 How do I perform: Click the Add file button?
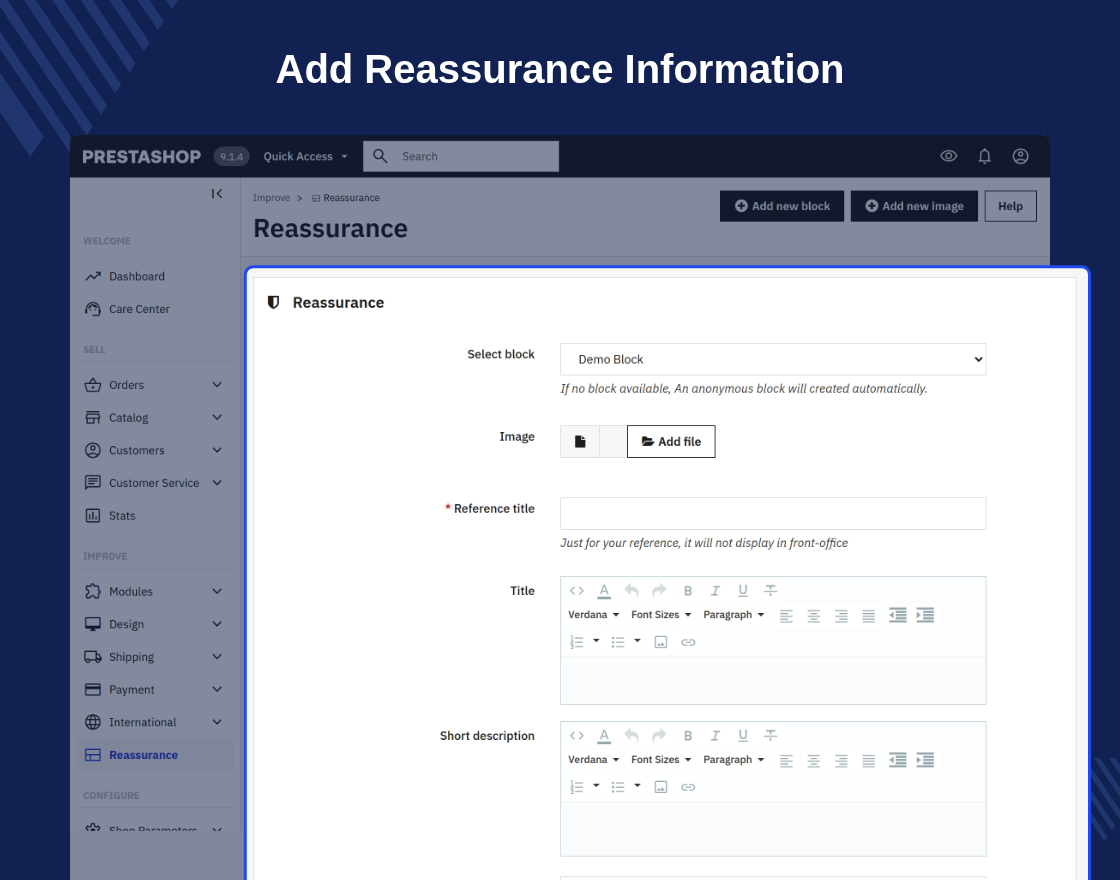[x=671, y=441]
